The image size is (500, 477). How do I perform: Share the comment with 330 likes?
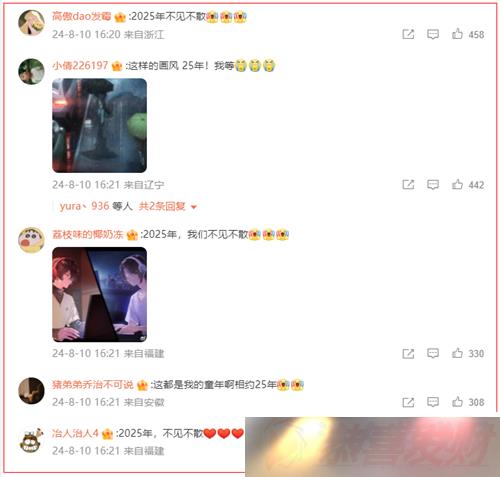[408, 353]
